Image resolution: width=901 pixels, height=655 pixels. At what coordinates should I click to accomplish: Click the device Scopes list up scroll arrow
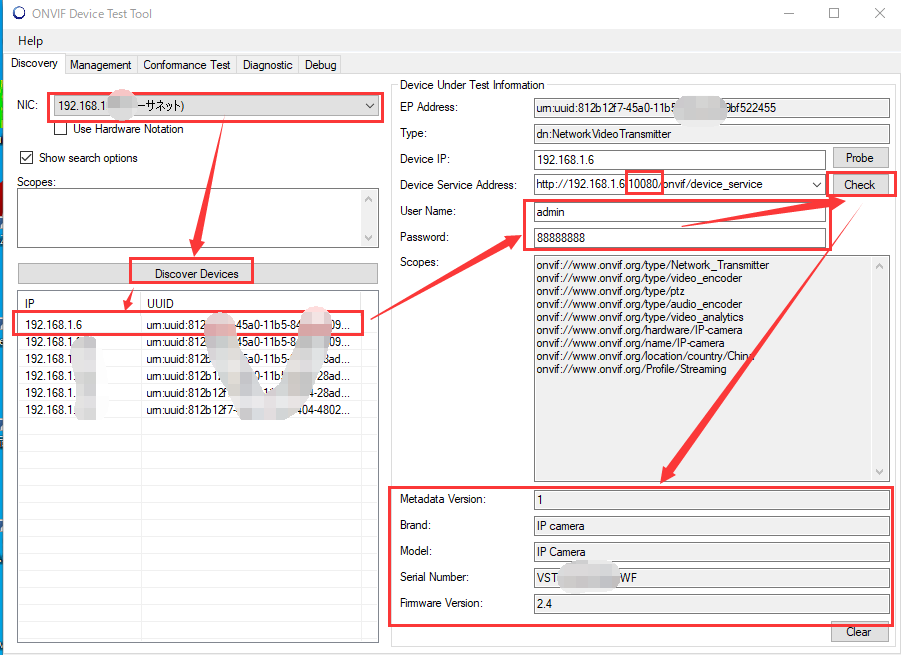pyautogui.click(x=879, y=265)
